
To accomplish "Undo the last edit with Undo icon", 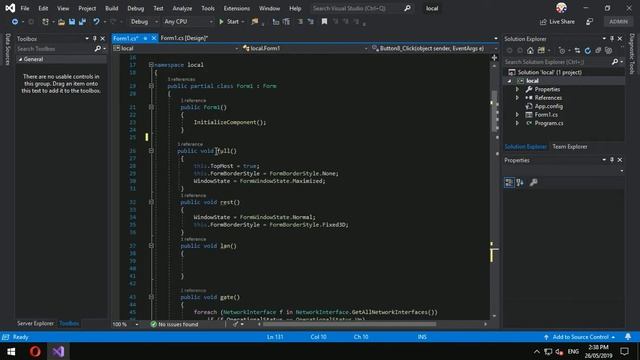I will pos(96,22).
